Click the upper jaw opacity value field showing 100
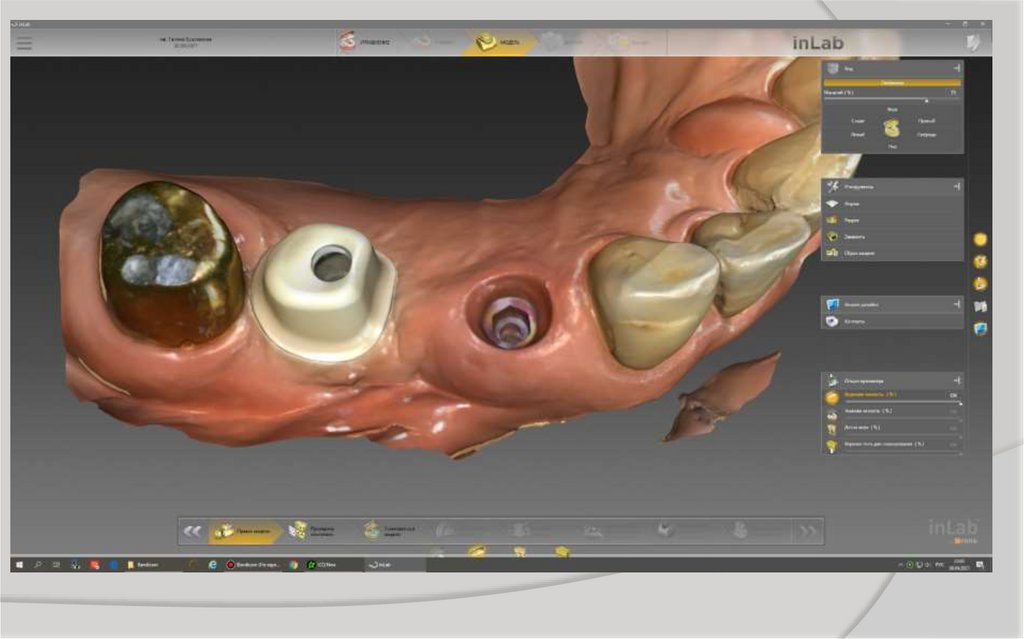1024x639 pixels. click(953, 395)
